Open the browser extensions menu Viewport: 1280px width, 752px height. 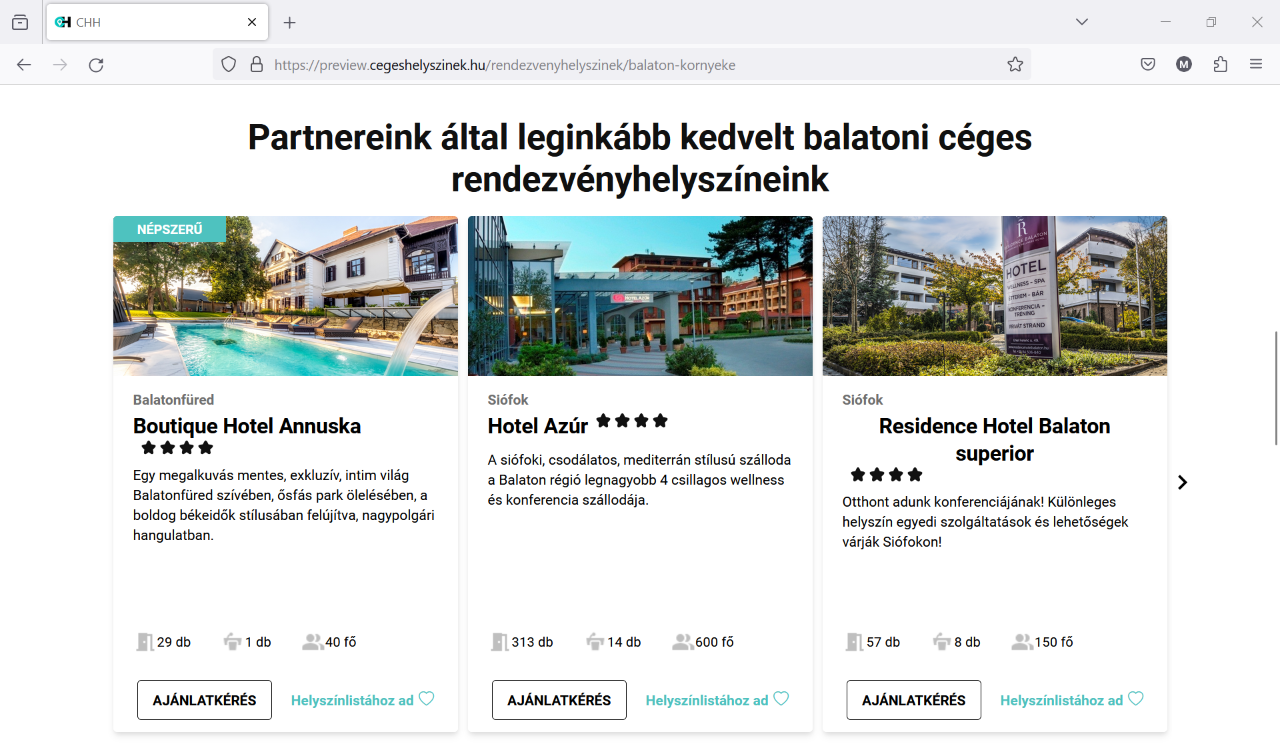coord(1220,65)
